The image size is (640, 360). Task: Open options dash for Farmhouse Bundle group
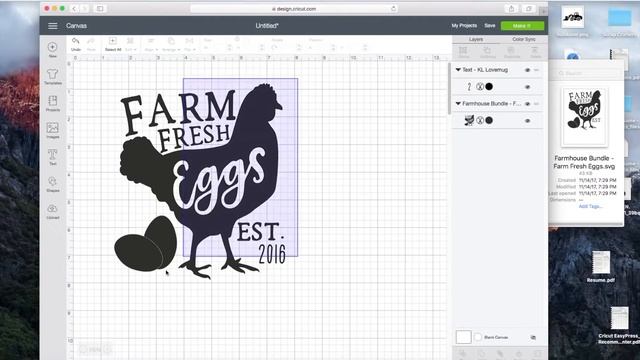tap(536, 104)
